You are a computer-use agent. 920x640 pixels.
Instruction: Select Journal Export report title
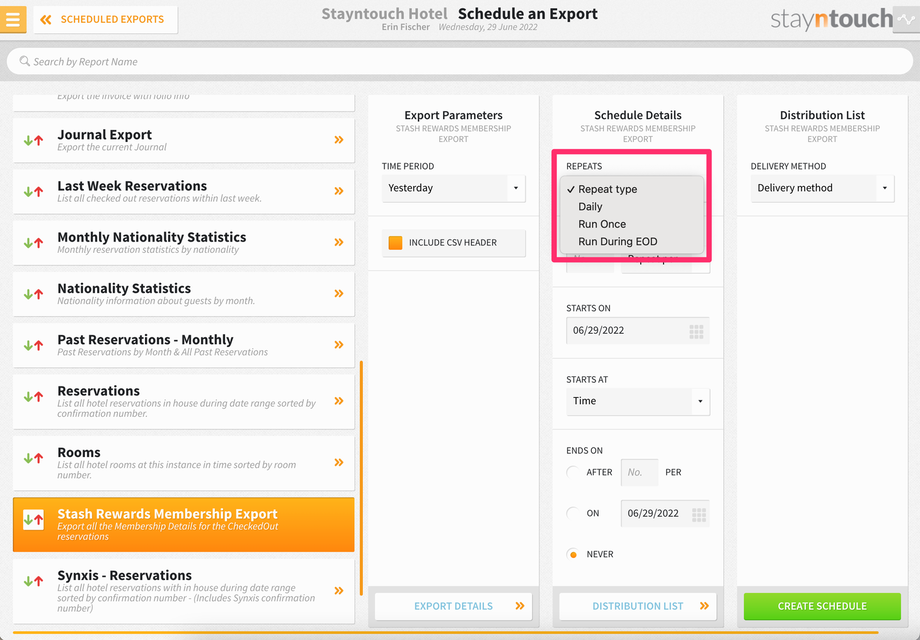[104, 135]
